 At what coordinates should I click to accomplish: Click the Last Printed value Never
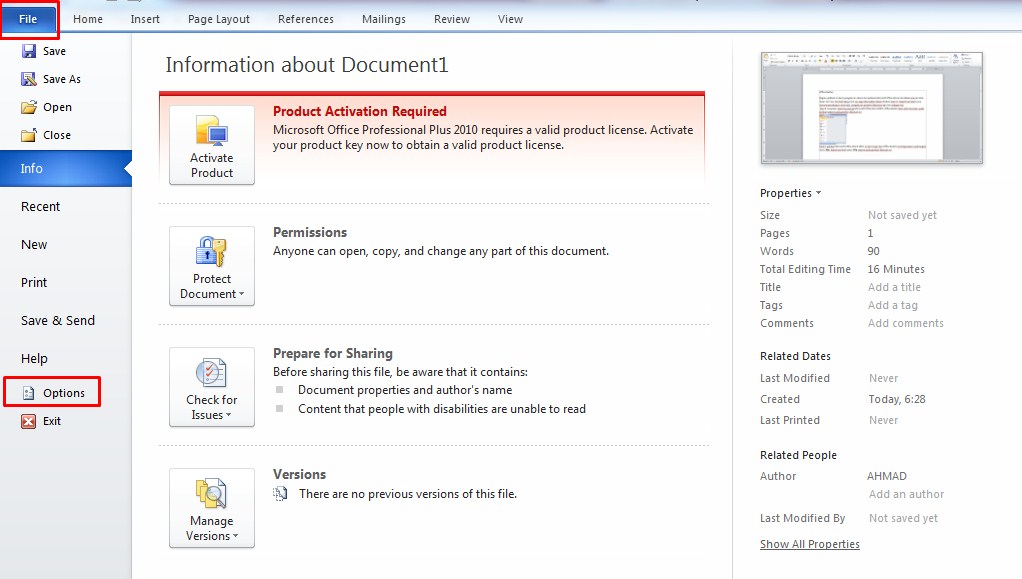point(883,421)
